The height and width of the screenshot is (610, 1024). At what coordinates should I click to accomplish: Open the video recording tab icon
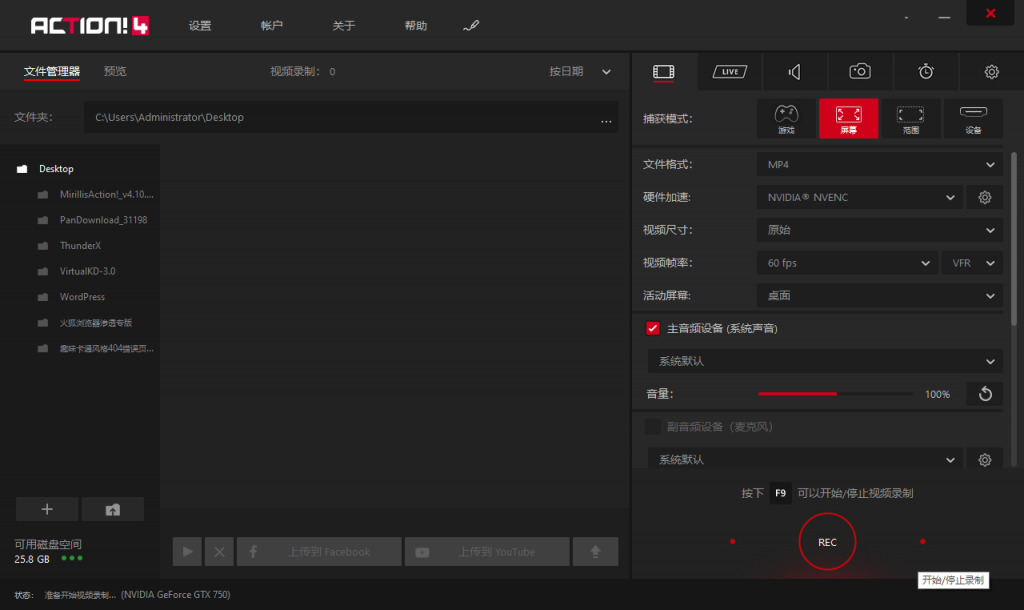point(664,71)
